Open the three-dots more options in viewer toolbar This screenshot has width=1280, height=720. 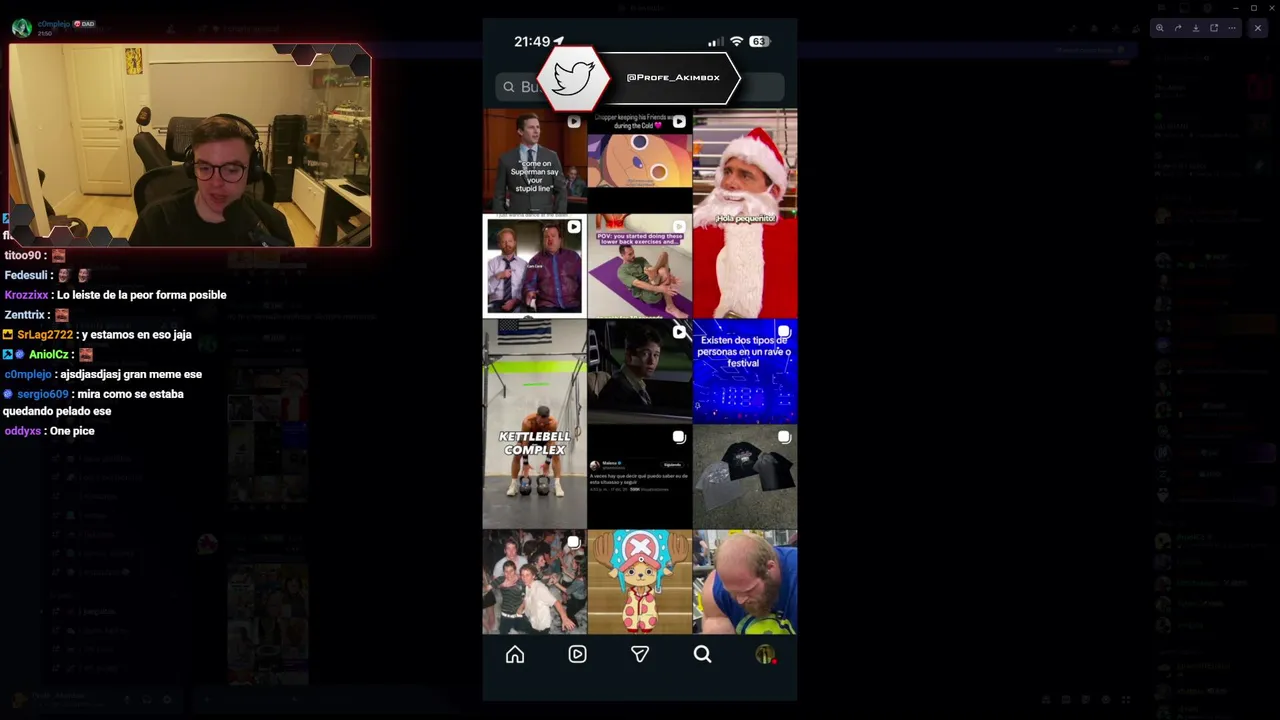[x=1232, y=28]
